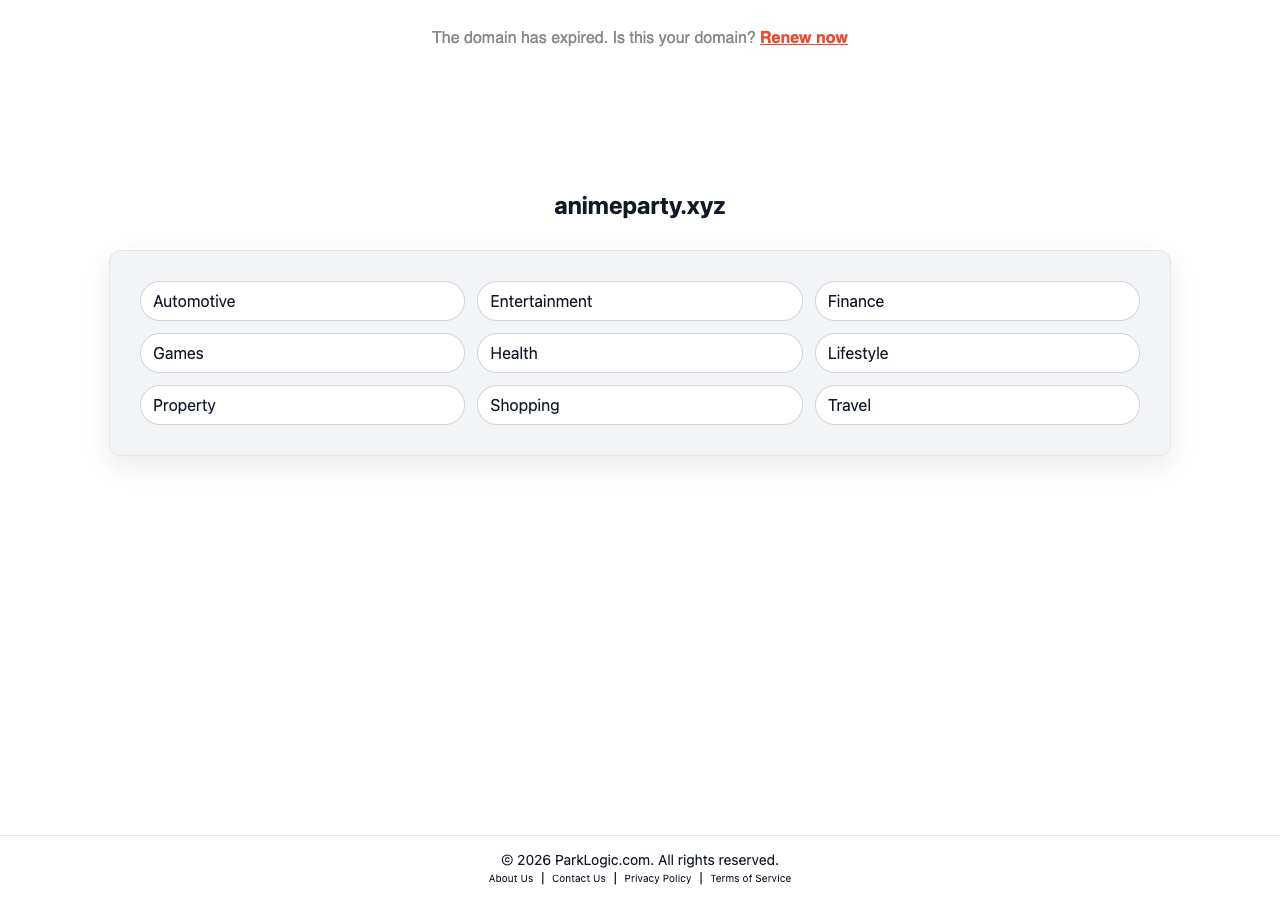Screen dimensions: 1280x900
Task: Select the Travel category
Action: click(976, 405)
